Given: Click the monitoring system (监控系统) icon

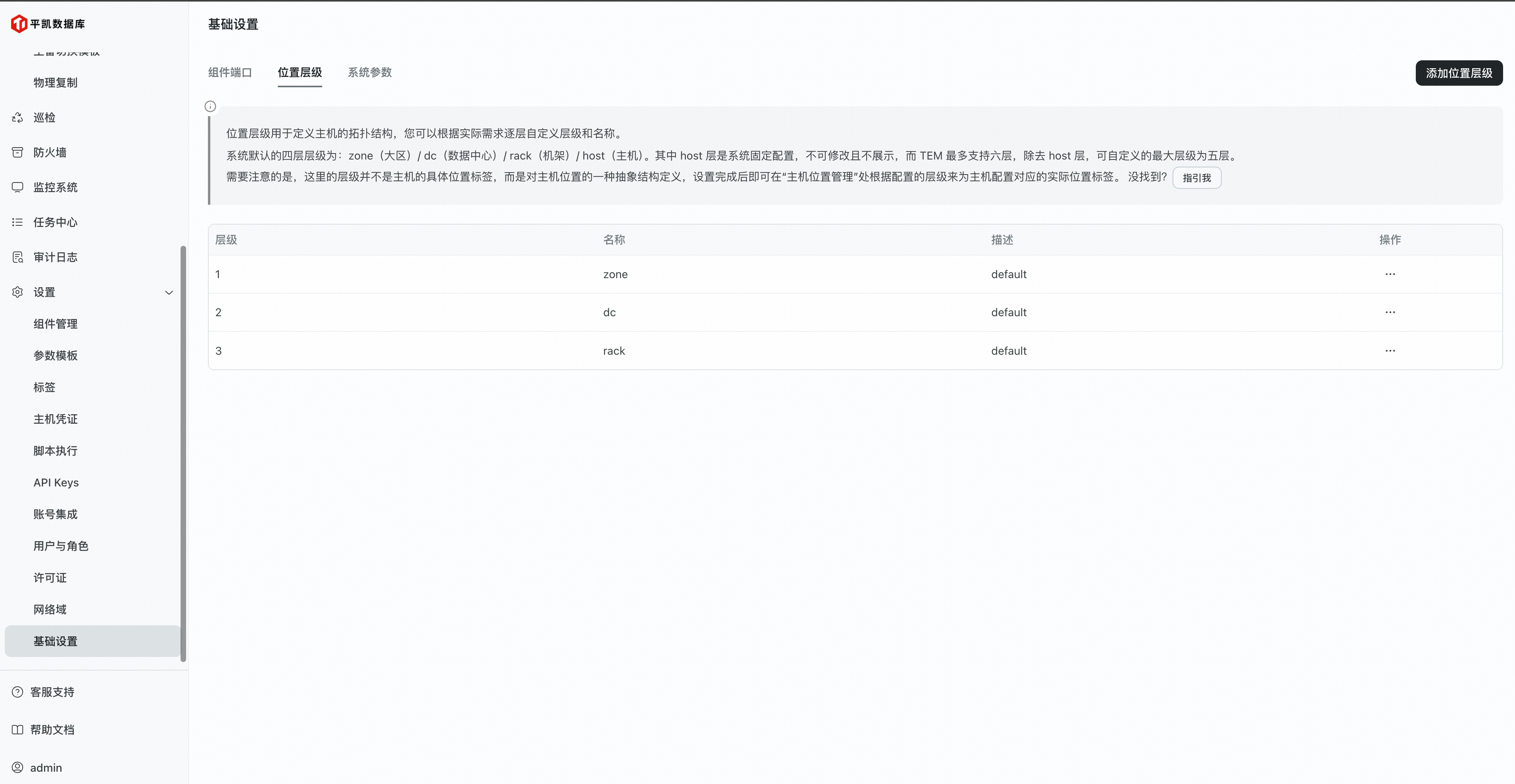Looking at the screenshot, I should pos(17,187).
